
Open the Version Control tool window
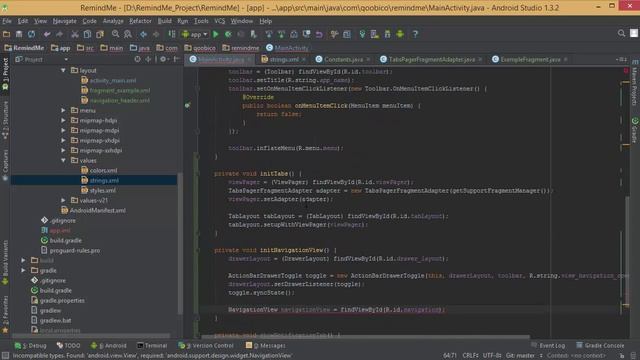coord(207,345)
